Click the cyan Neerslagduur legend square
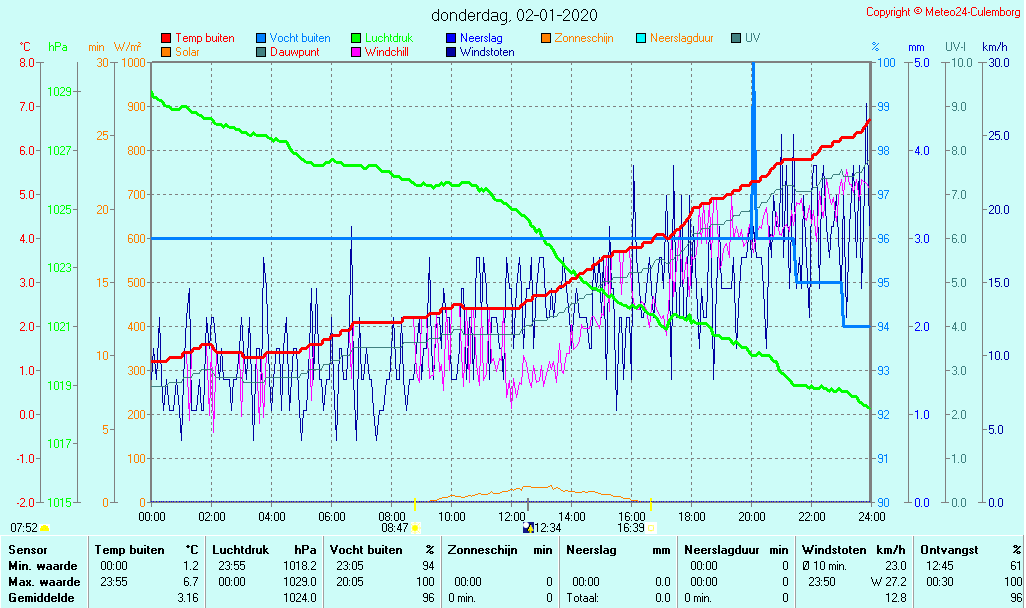The height and width of the screenshot is (608, 1026). pos(641,38)
